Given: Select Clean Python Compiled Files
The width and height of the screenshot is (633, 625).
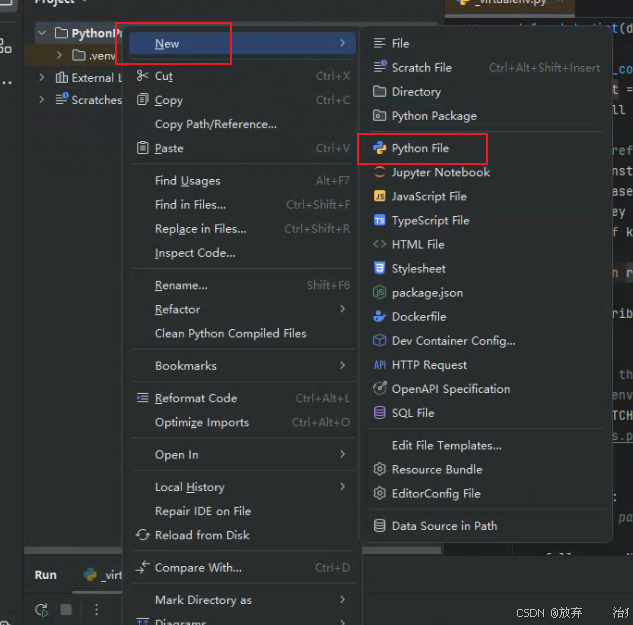Looking at the screenshot, I should tap(243, 333).
